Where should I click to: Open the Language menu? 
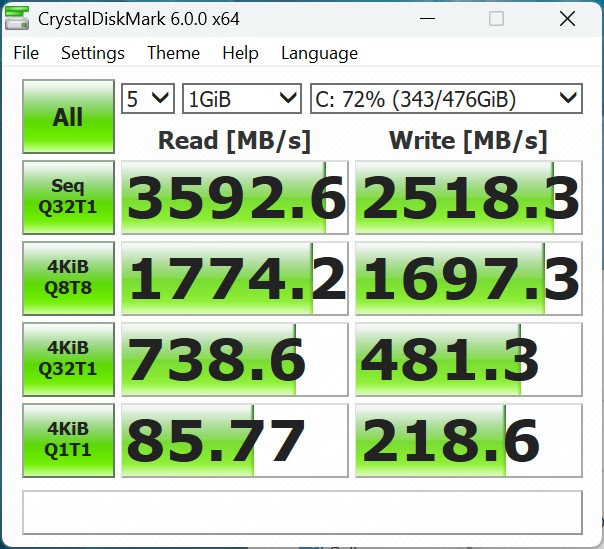(x=319, y=53)
